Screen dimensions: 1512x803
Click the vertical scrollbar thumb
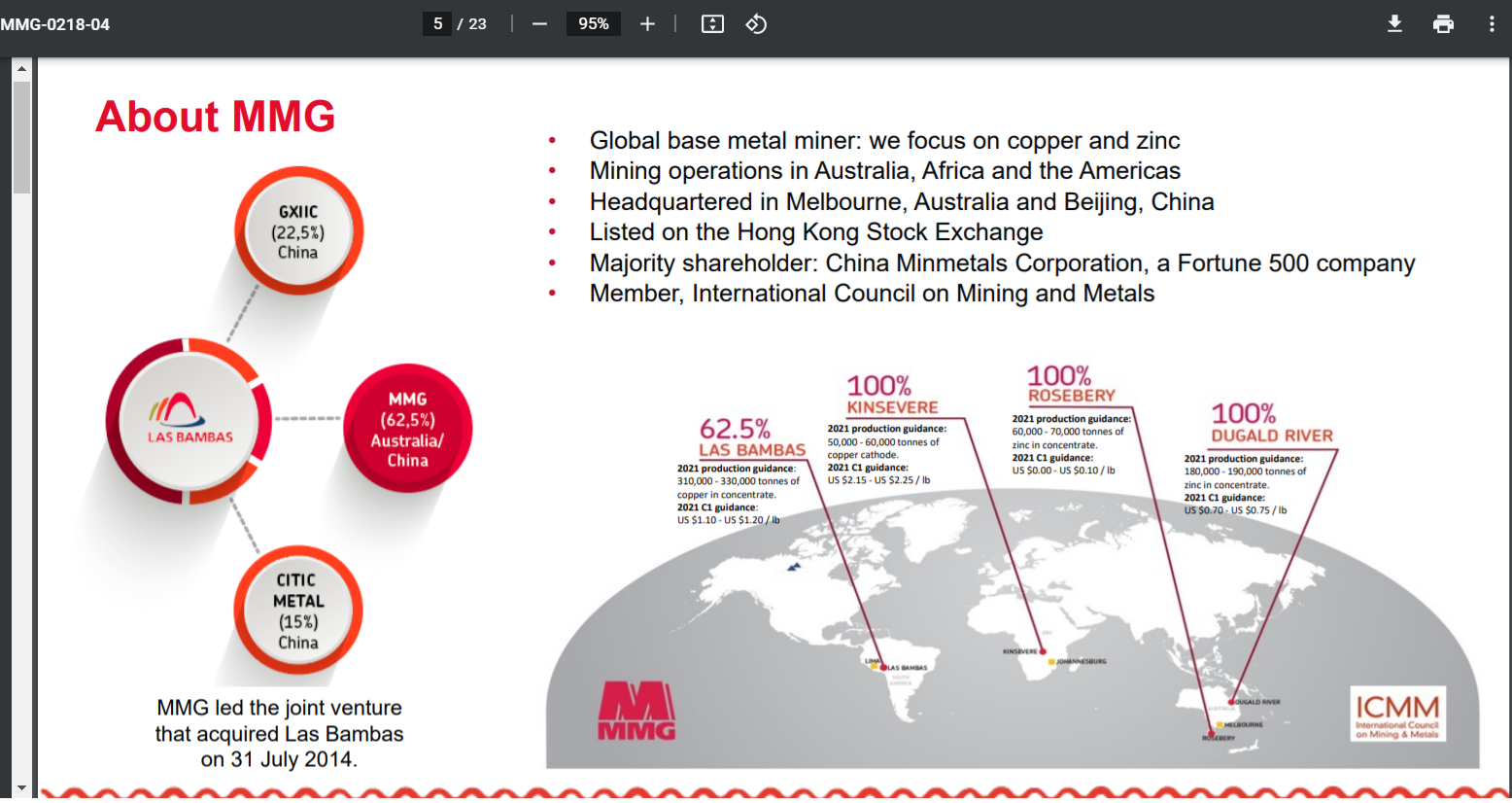(21, 137)
